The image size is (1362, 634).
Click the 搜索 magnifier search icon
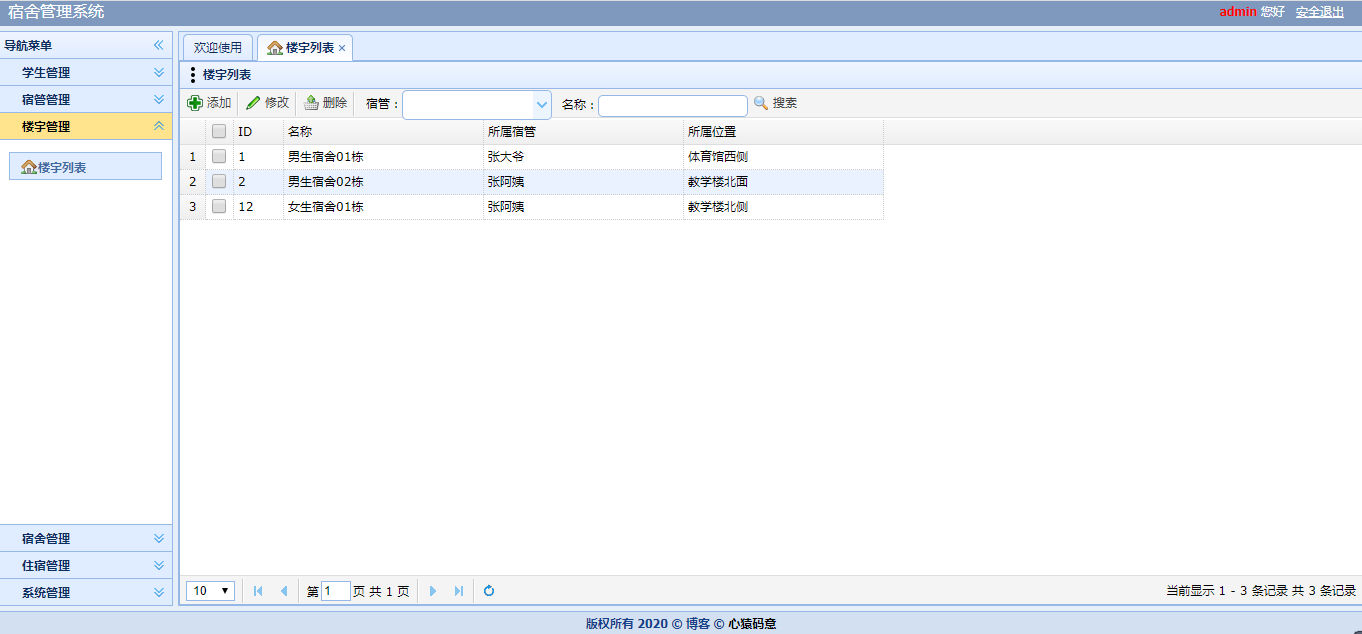pyautogui.click(x=760, y=102)
